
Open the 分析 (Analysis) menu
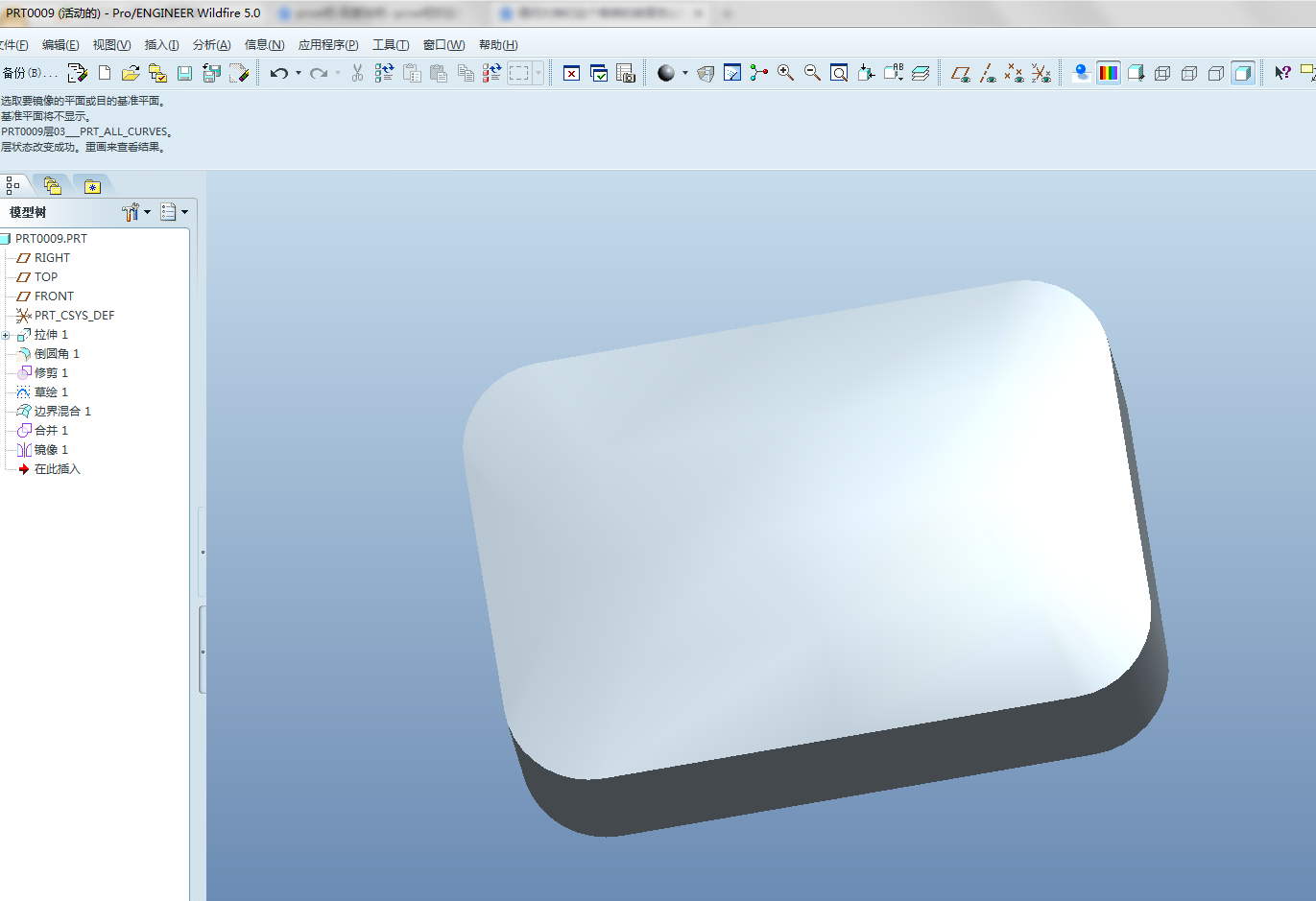click(x=211, y=45)
